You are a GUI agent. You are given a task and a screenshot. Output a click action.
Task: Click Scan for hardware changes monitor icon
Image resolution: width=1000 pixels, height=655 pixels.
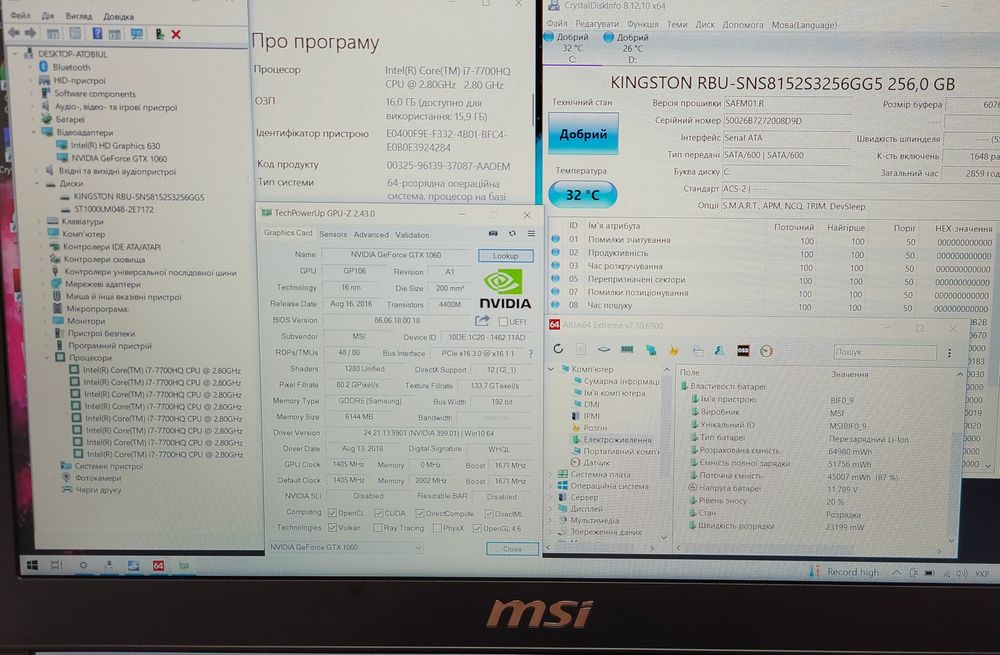(136, 34)
